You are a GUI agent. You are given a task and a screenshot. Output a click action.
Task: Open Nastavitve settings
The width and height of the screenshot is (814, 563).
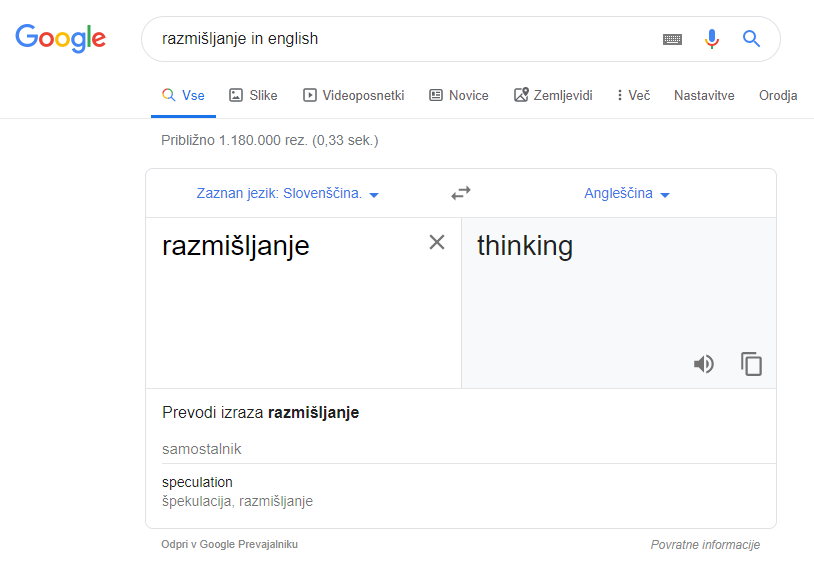click(x=704, y=95)
